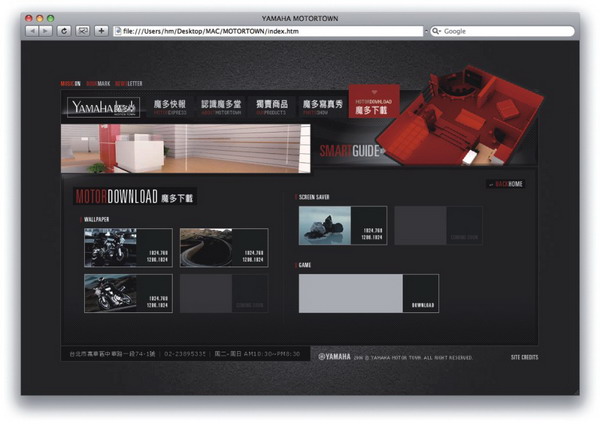Screen dimensions: 600x424
Task: Toggle the MUSIC ON switch
Action: [x=70, y=83]
